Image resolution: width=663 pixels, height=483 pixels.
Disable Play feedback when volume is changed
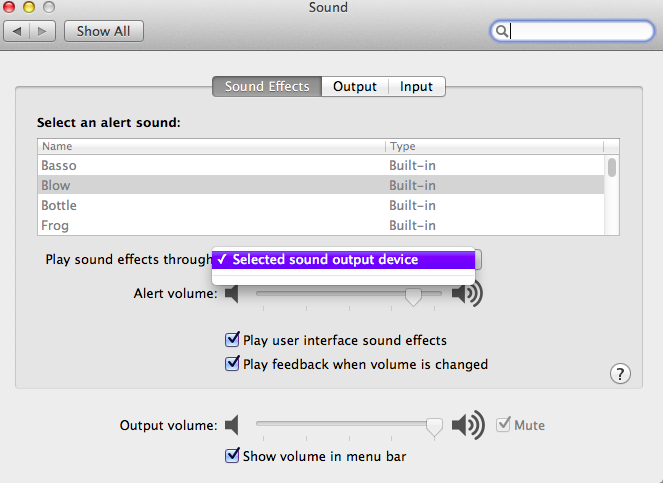[x=233, y=365]
